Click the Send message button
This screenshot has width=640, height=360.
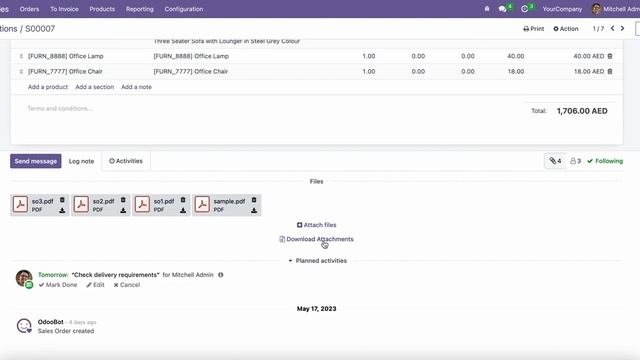(x=36, y=161)
